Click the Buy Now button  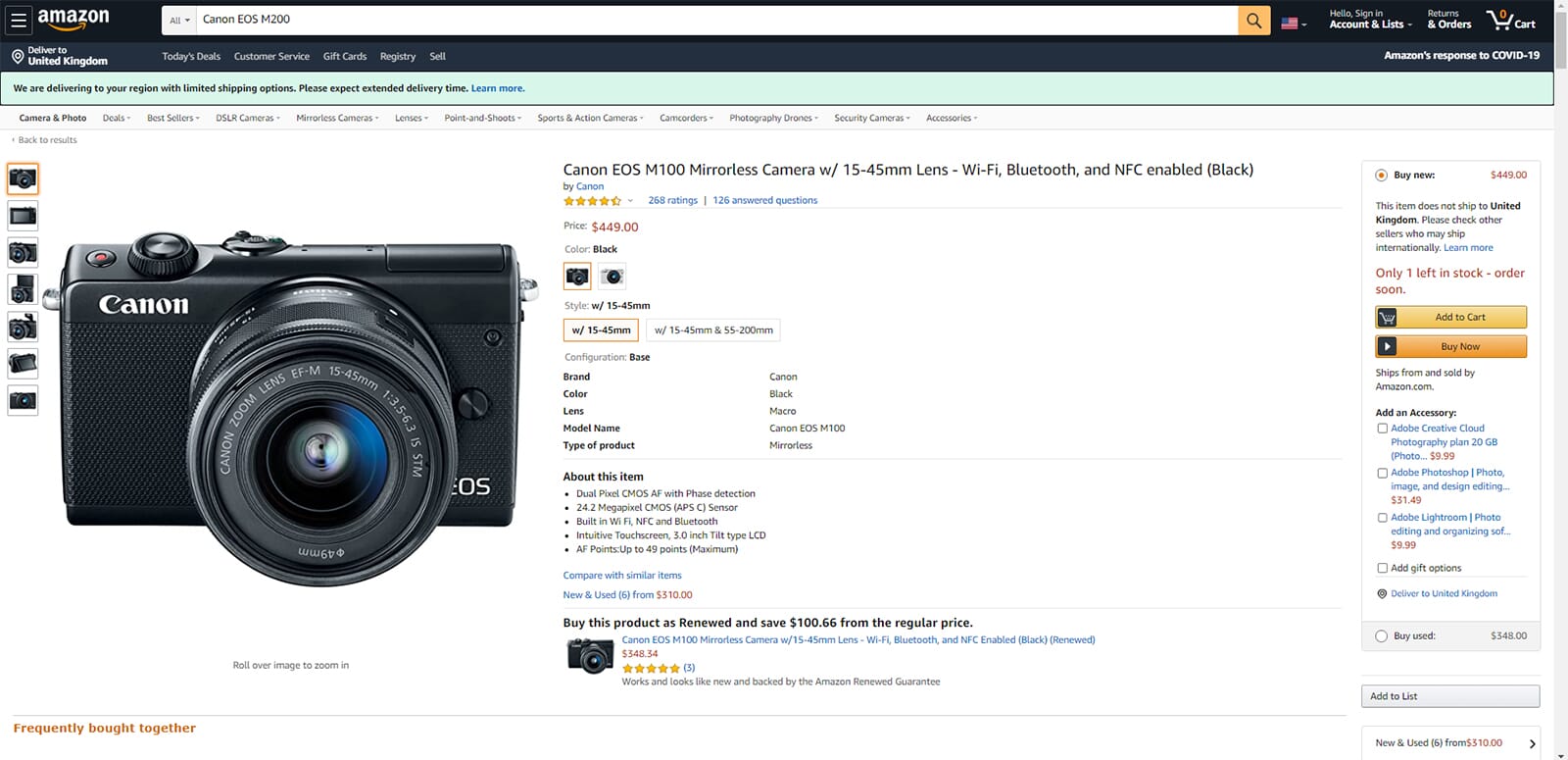tap(1451, 346)
